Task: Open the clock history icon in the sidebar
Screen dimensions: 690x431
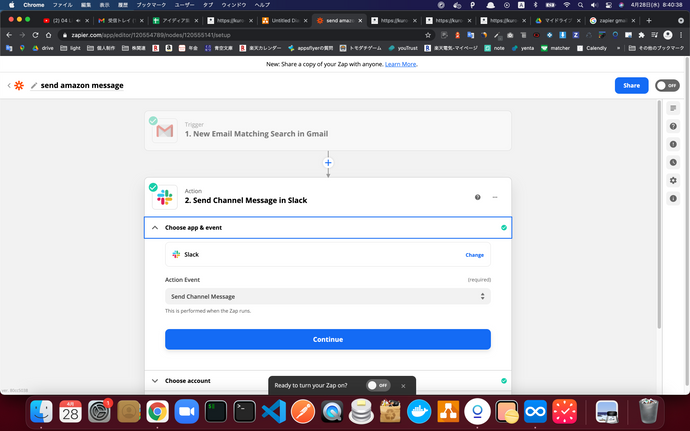Action: click(x=673, y=162)
